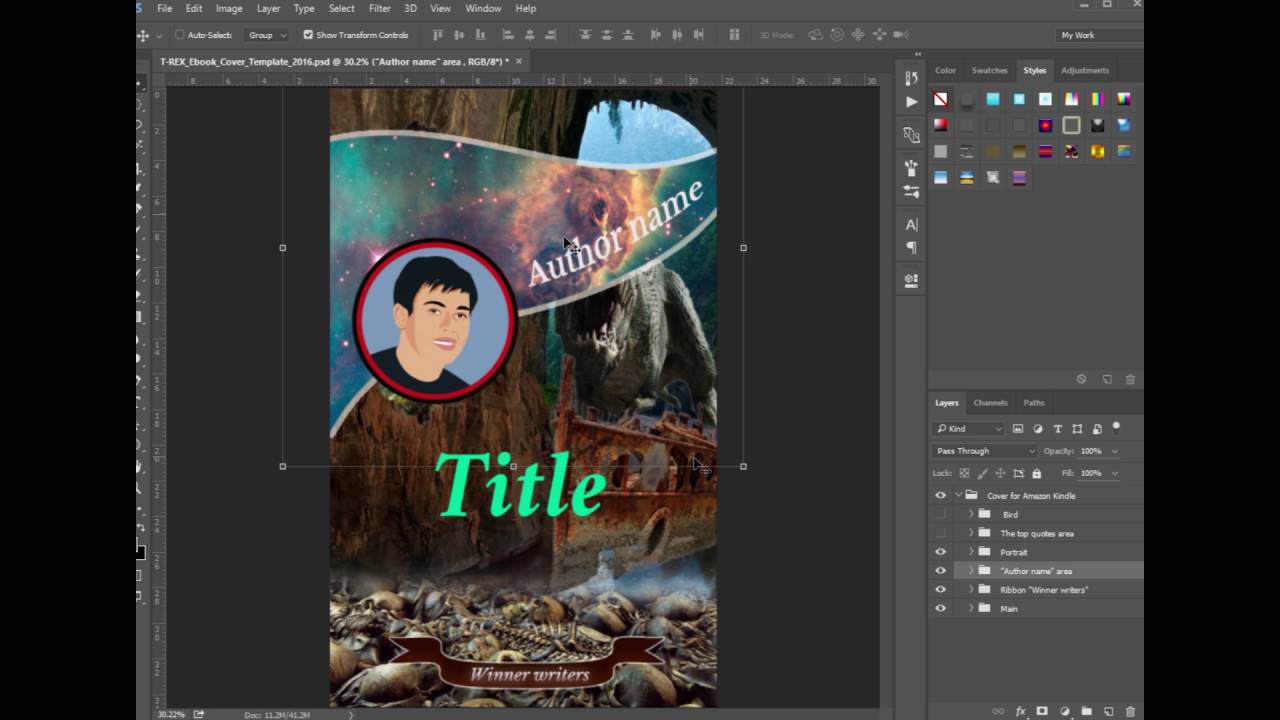Open the Actions panel play icon
1280x720 pixels.
(x=911, y=101)
